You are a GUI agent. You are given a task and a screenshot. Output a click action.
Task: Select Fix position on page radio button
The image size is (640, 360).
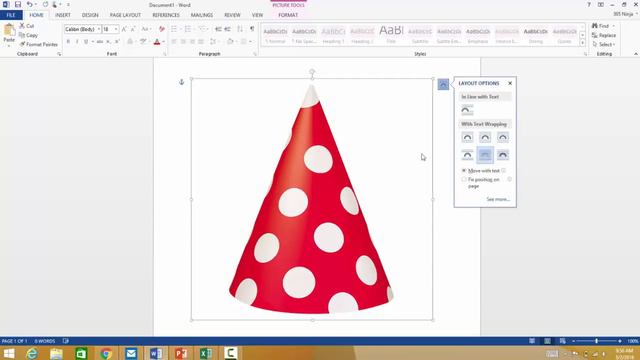(464, 180)
